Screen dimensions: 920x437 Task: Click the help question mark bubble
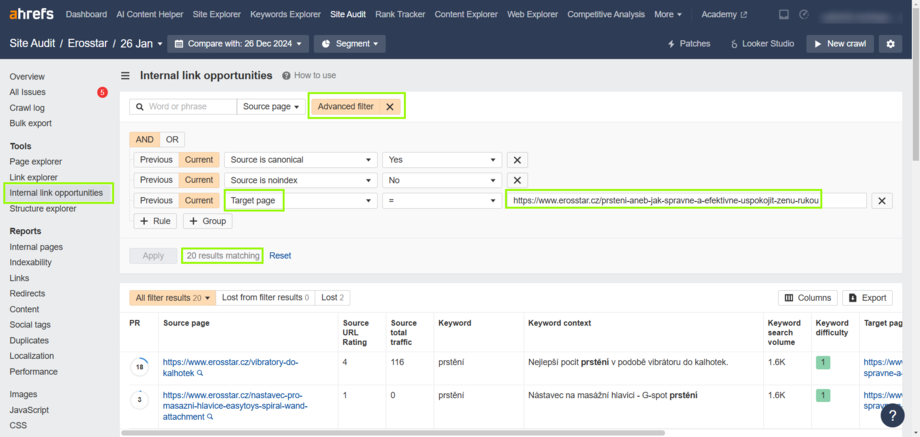tap(893, 415)
